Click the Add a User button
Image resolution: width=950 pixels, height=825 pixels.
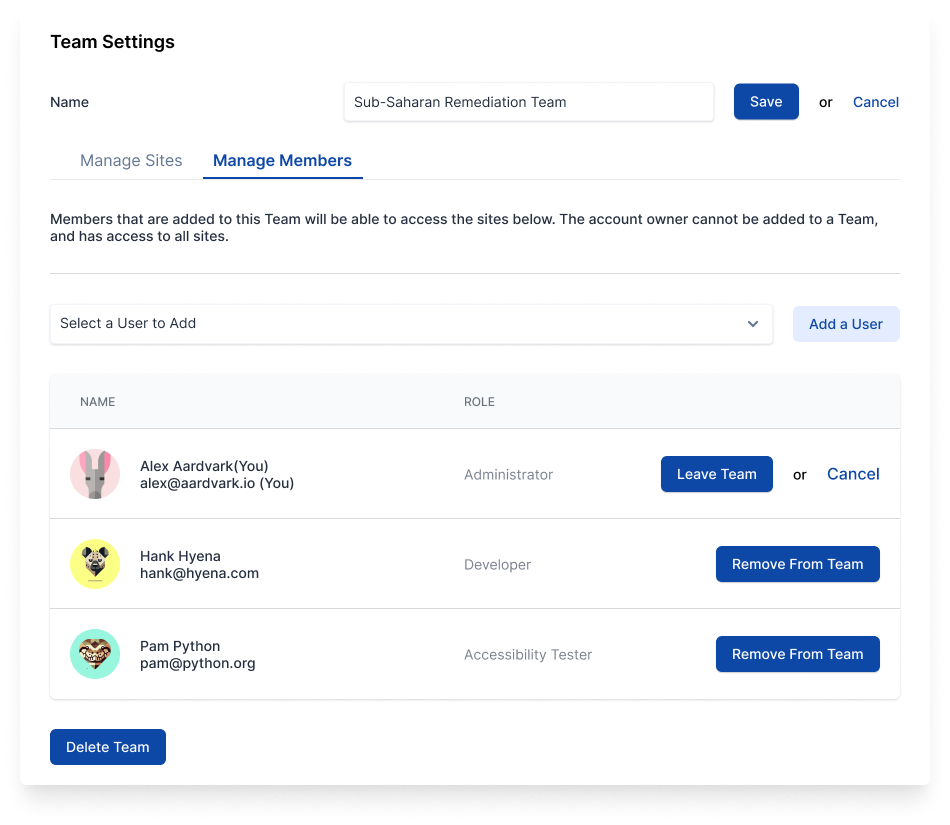pos(846,324)
